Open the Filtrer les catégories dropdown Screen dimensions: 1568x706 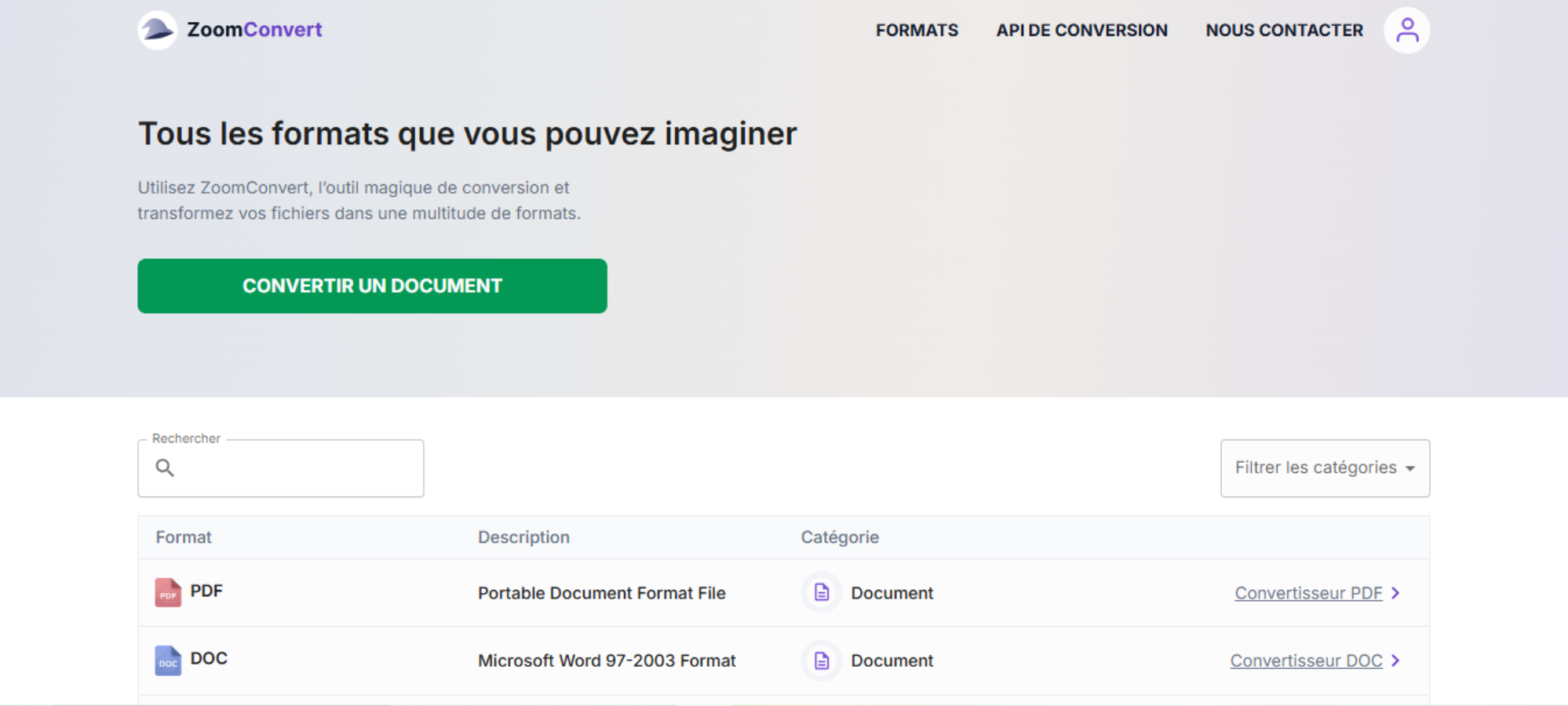[x=1325, y=468]
